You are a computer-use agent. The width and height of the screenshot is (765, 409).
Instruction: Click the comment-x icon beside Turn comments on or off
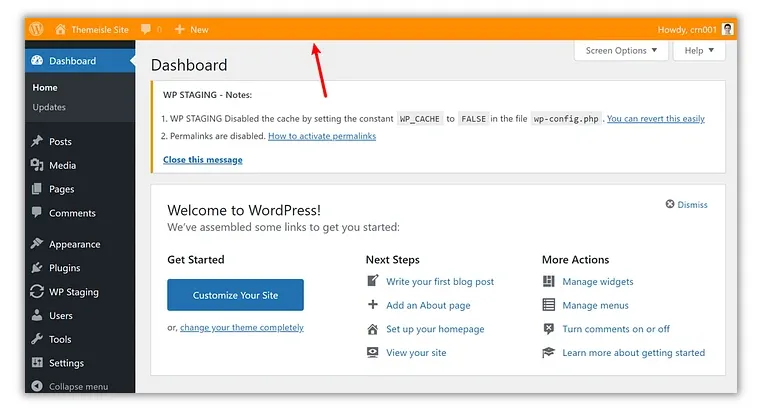pyautogui.click(x=549, y=328)
